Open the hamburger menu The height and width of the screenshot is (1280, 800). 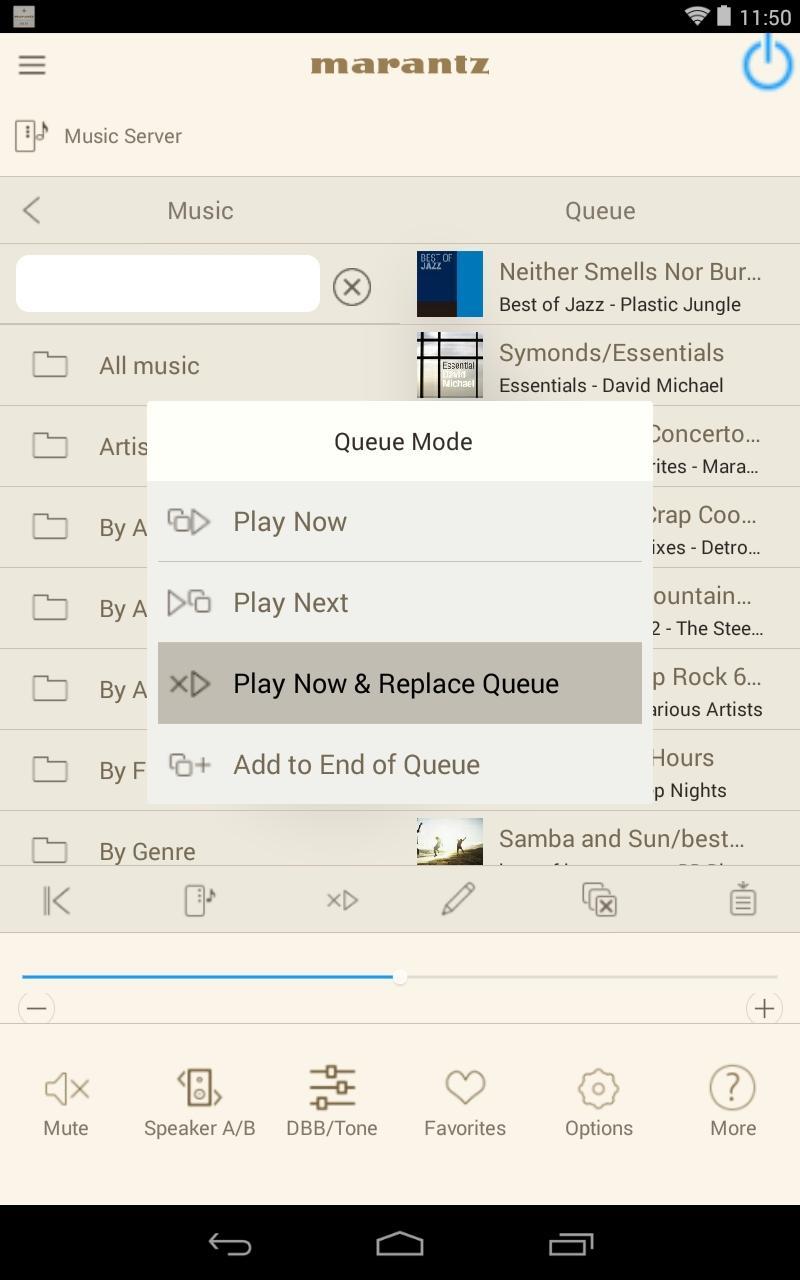click(32, 65)
